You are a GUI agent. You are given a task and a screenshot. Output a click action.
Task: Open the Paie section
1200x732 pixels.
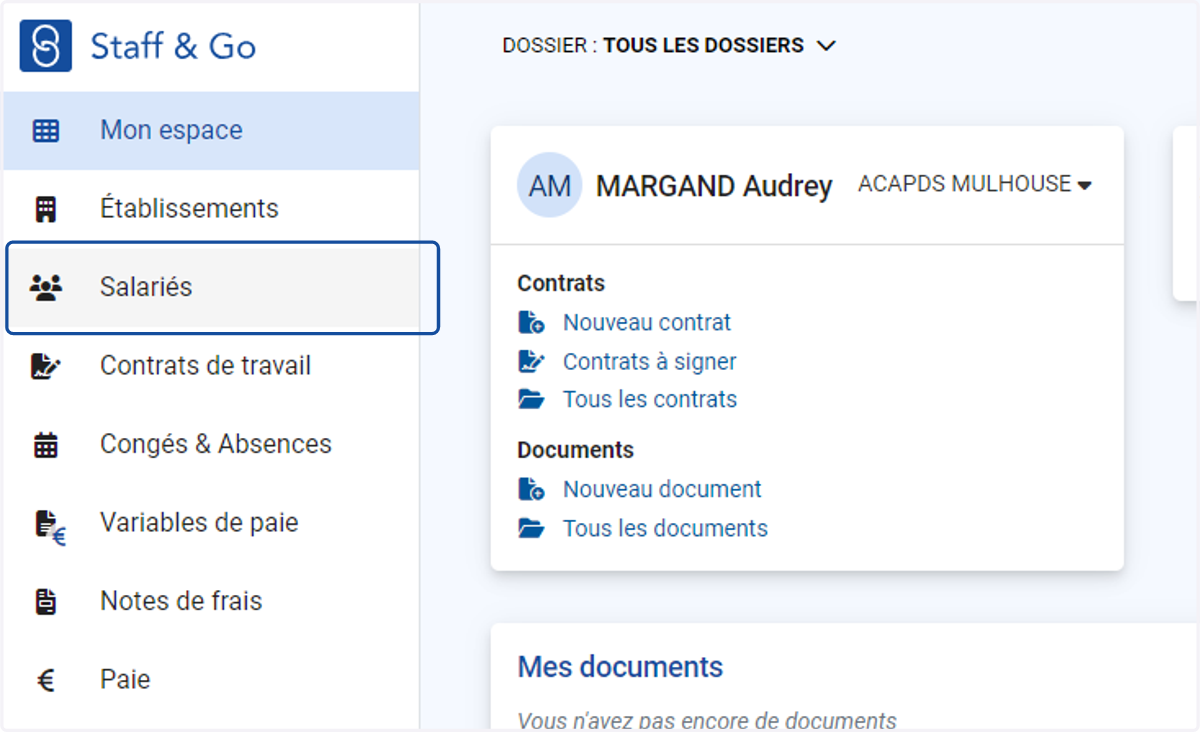pyautogui.click(x=211, y=680)
